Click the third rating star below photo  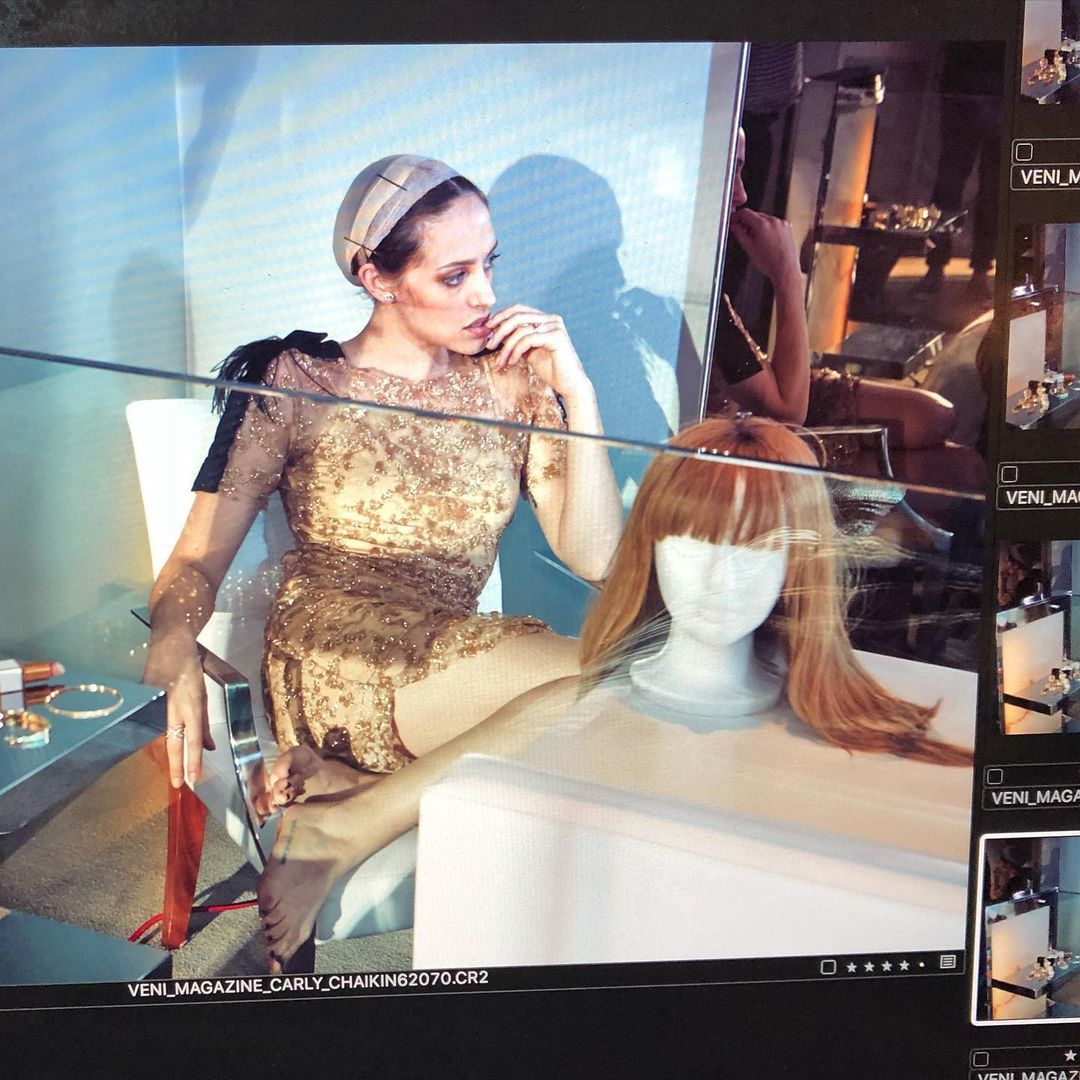click(x=886, y=966)
